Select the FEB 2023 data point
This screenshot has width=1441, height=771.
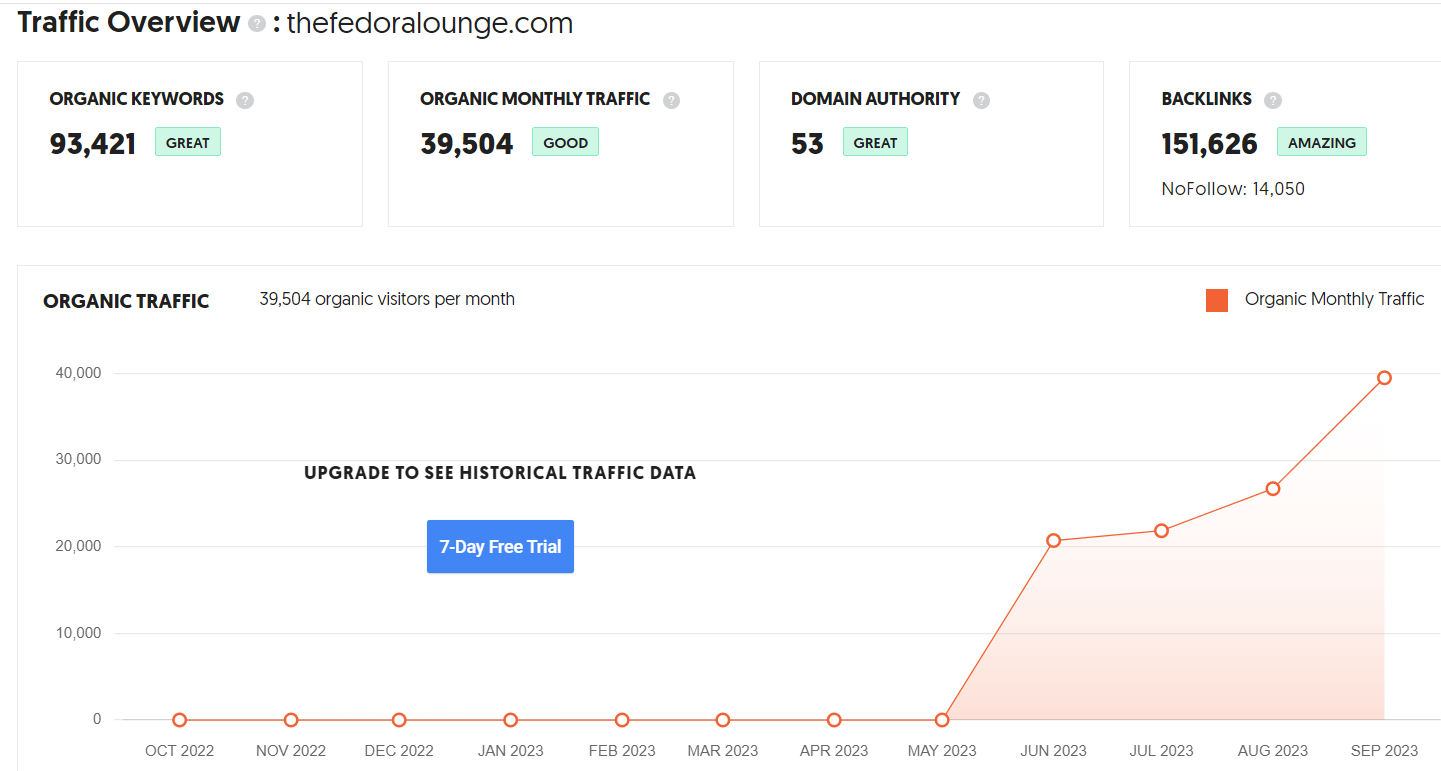pyautogui.click(x=622, y=720)
